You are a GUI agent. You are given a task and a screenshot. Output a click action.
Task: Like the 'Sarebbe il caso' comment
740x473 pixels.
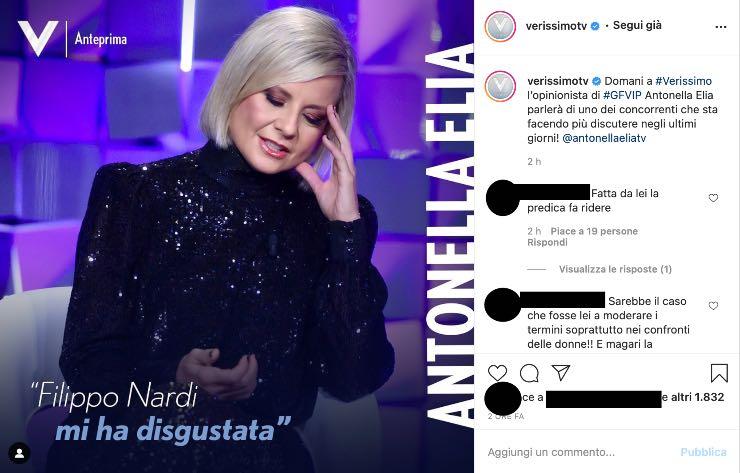pyautogui.click(x=713, y=306)
